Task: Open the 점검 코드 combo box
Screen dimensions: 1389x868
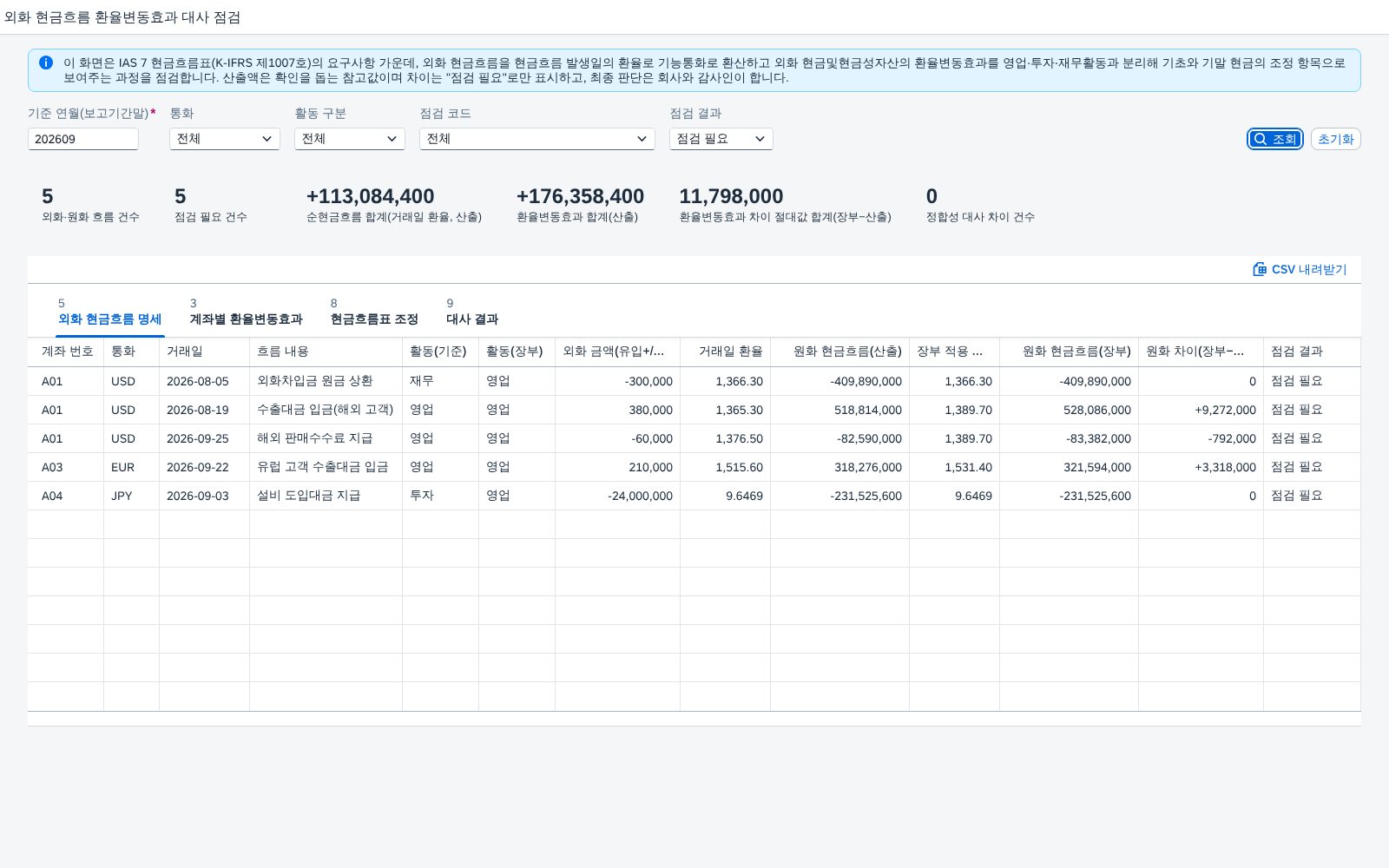Action: tap(537, 139)
